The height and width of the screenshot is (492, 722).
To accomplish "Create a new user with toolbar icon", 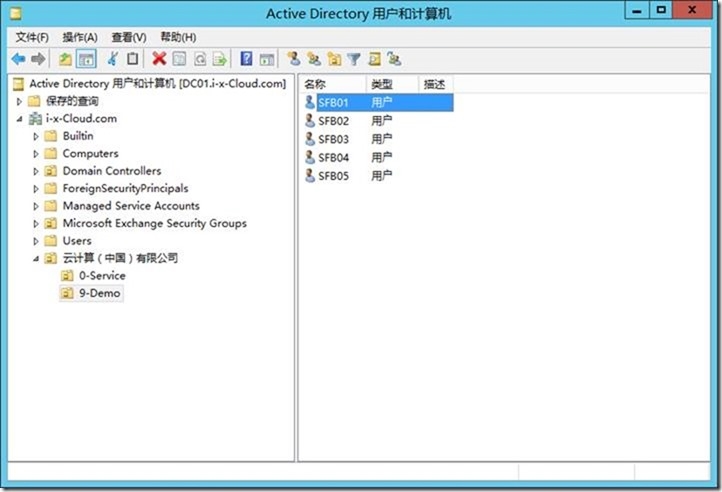I will point(294,59).
